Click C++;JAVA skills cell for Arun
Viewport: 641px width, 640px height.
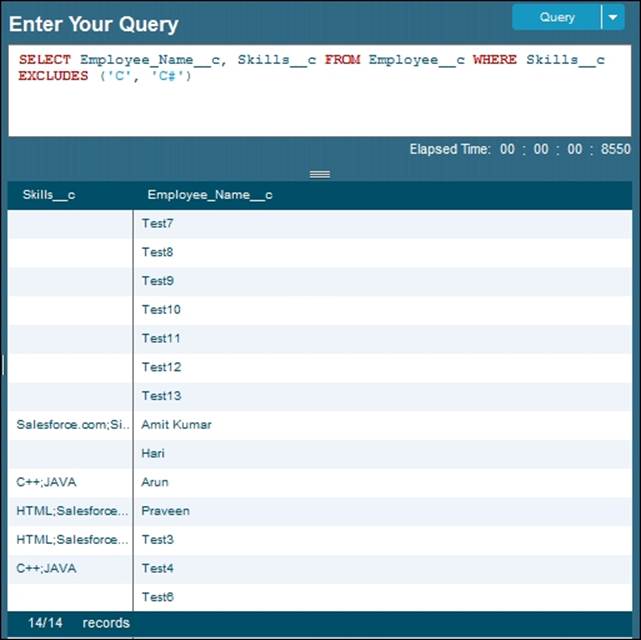point(46,482)
